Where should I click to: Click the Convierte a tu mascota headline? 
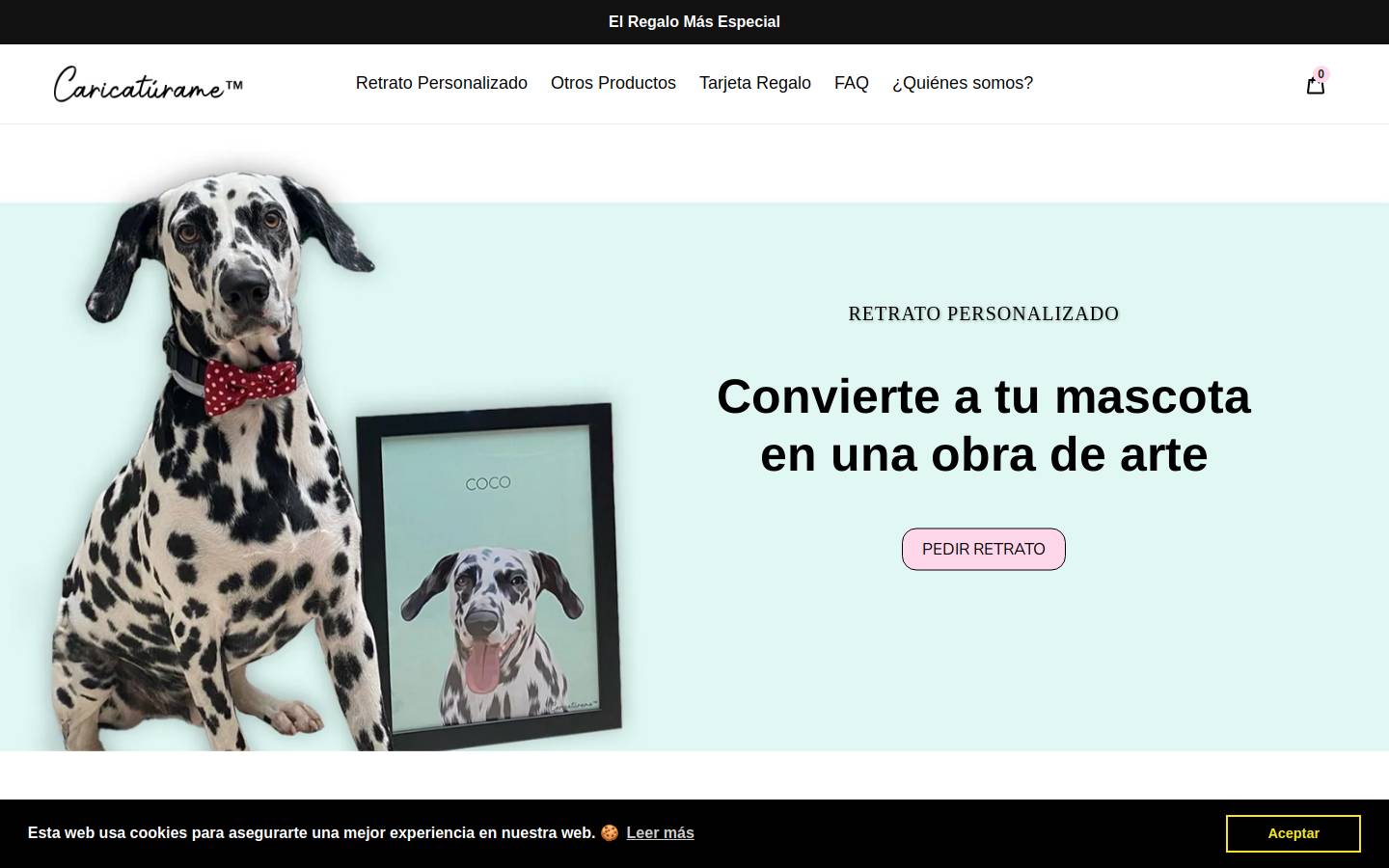(984, 425)
